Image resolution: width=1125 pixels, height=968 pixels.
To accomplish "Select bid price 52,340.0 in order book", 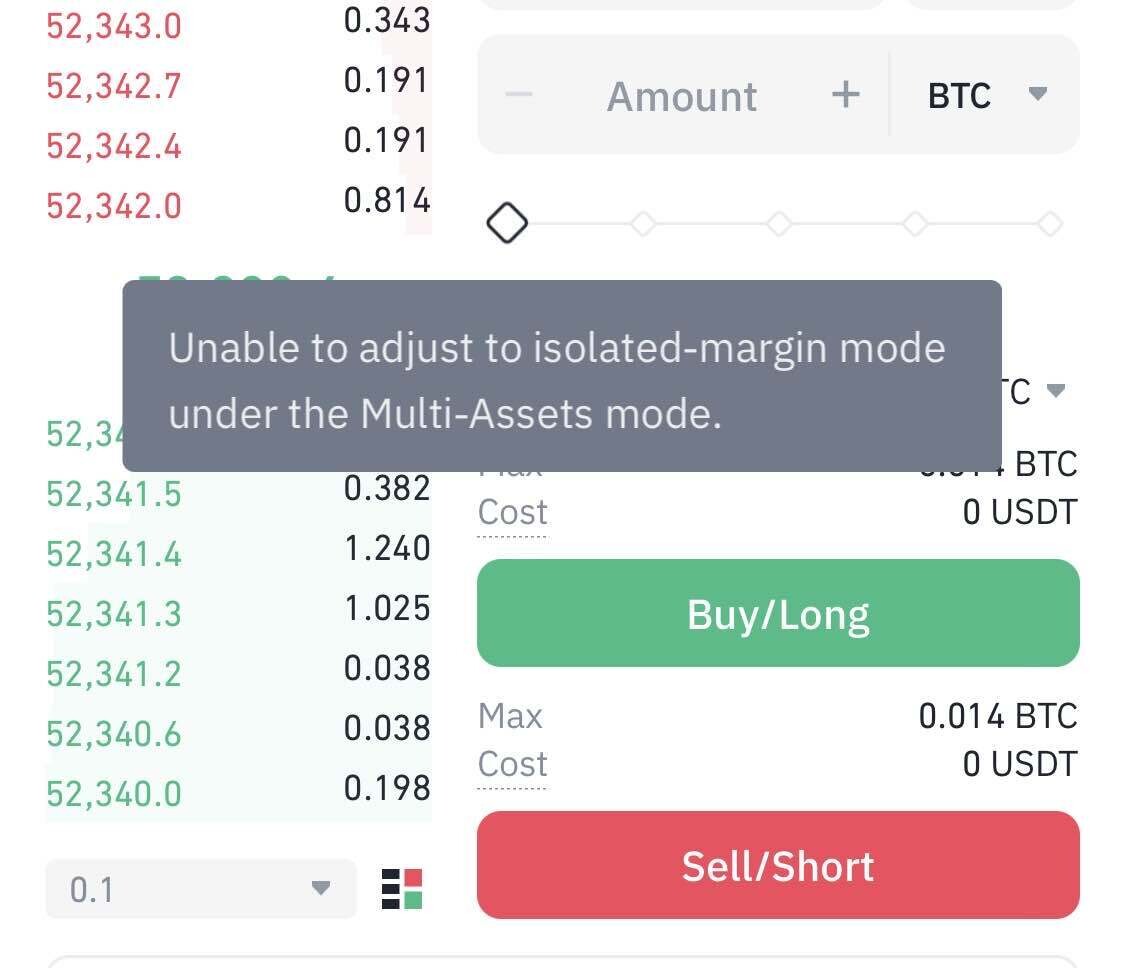I will click(114, 794).
